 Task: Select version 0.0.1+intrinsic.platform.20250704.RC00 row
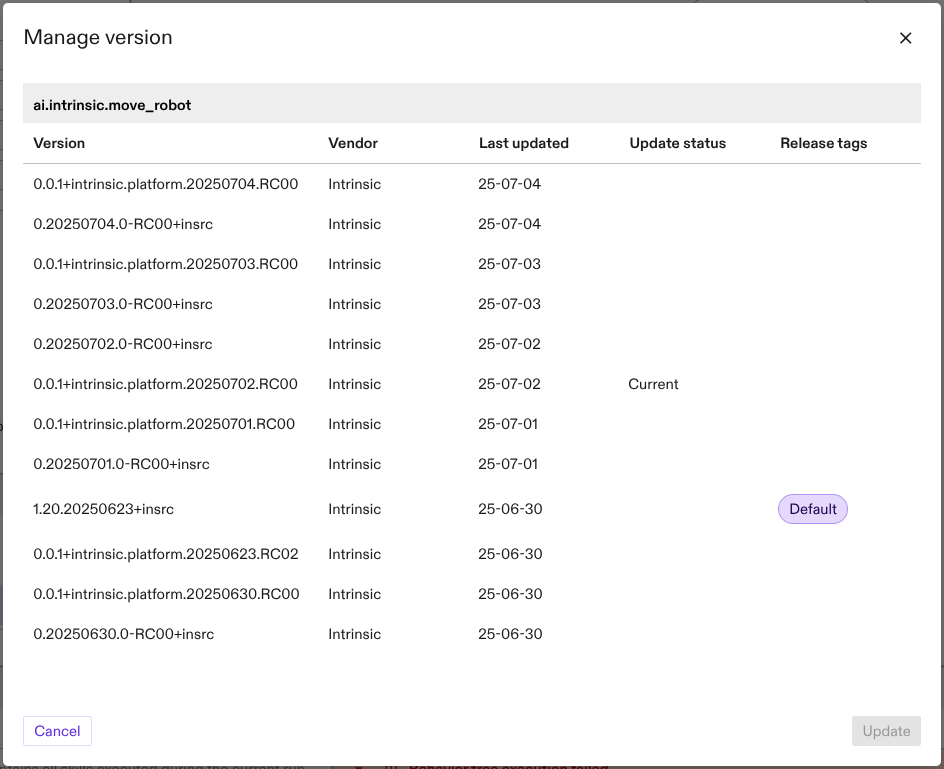(x=166, y=184)
